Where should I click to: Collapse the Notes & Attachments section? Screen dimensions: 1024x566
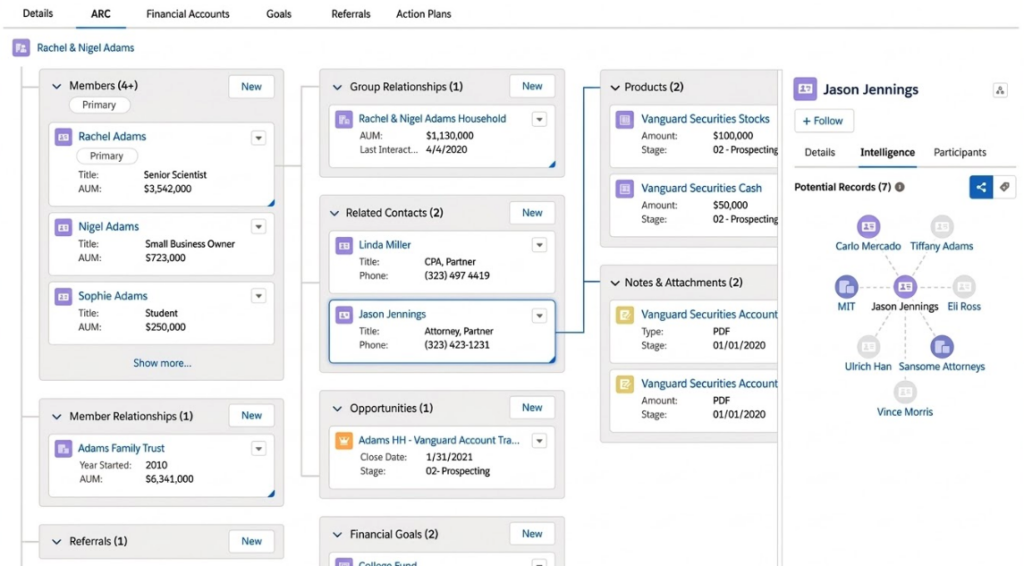(x=612, y=283)
